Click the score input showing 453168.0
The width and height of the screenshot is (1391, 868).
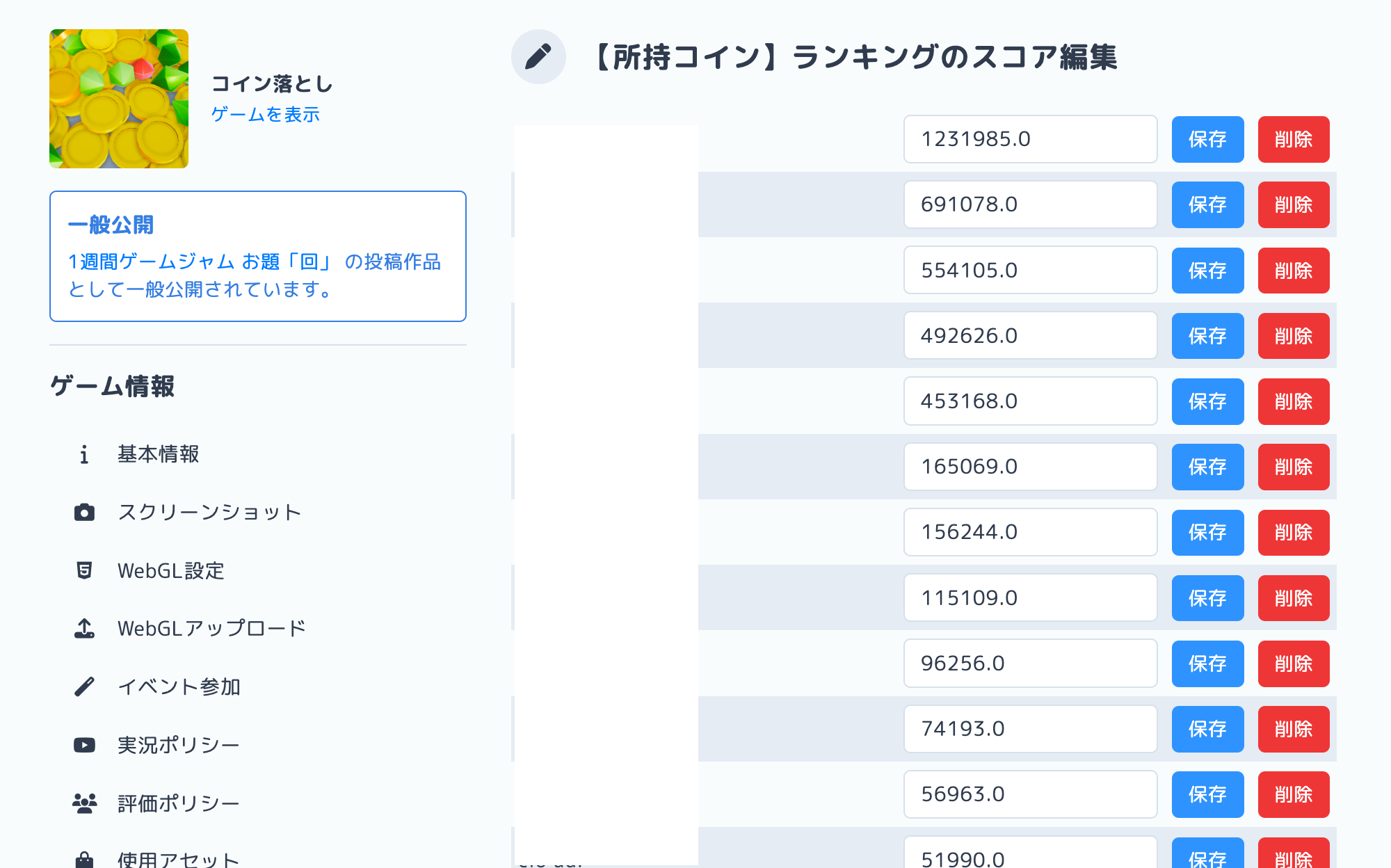1030,401
